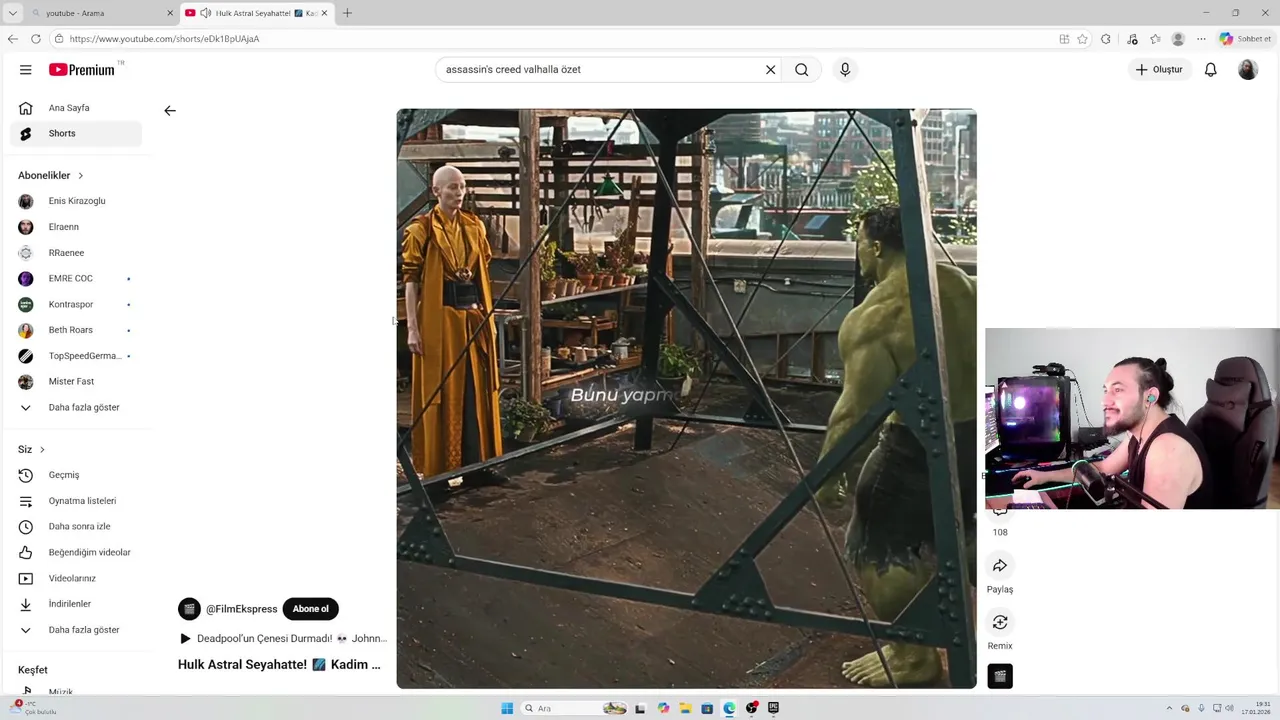Click the browser address bar URL
Screen dimensions: 1280x720
pyautogui.click(x=164, y=39)
